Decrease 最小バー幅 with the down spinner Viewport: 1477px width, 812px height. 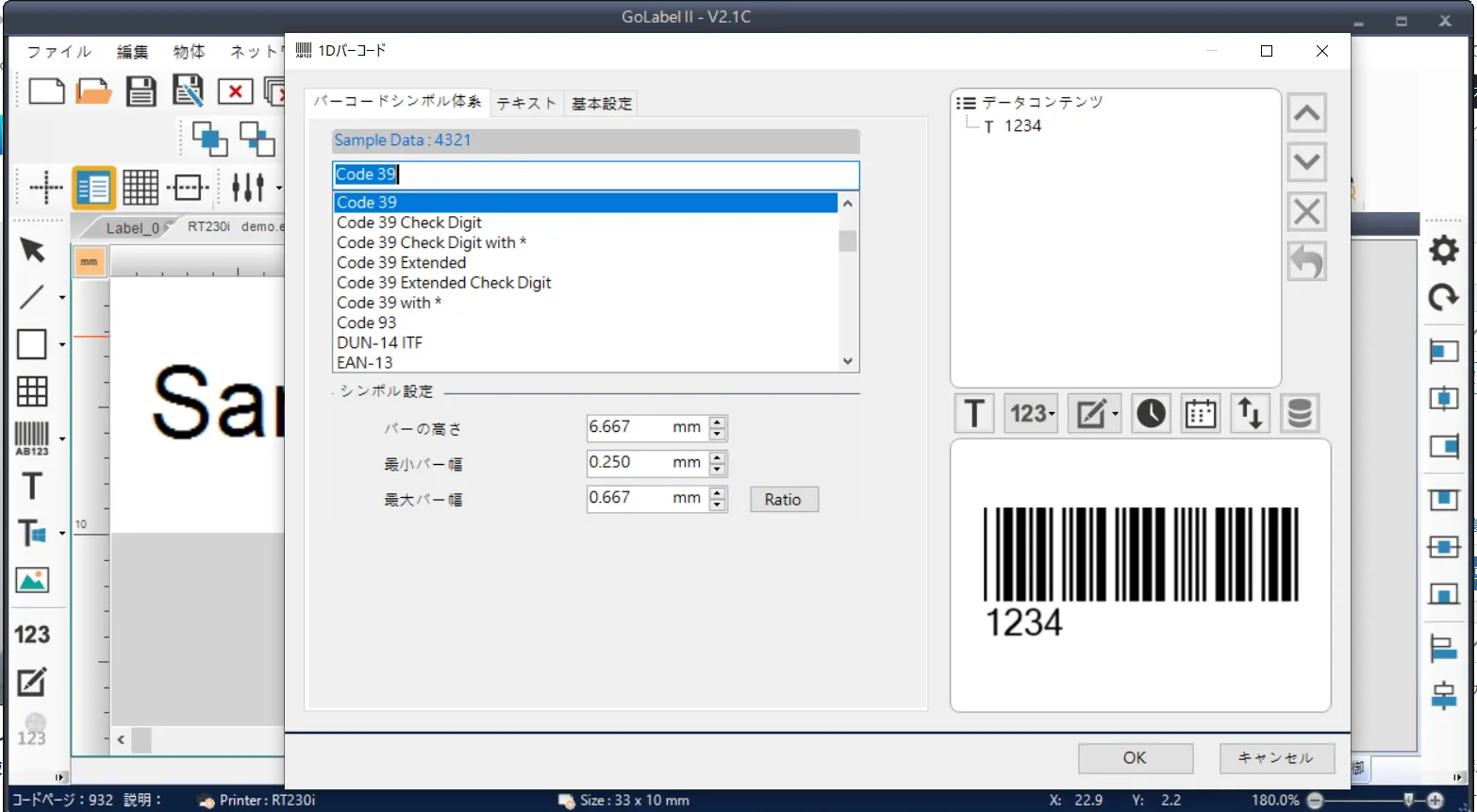point(719,470)
